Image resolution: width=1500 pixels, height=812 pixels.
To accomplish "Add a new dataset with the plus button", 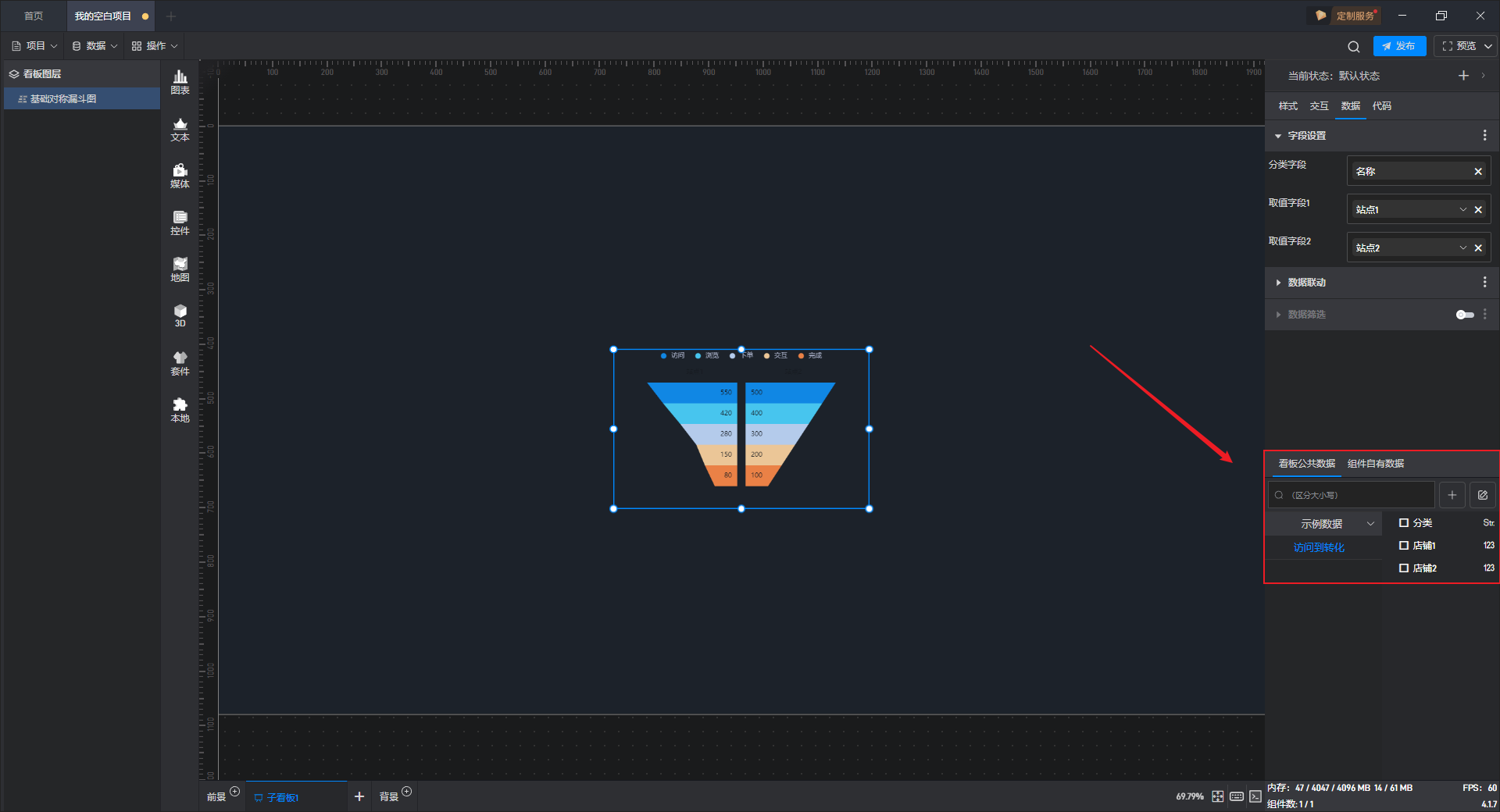I will 1452,495.
